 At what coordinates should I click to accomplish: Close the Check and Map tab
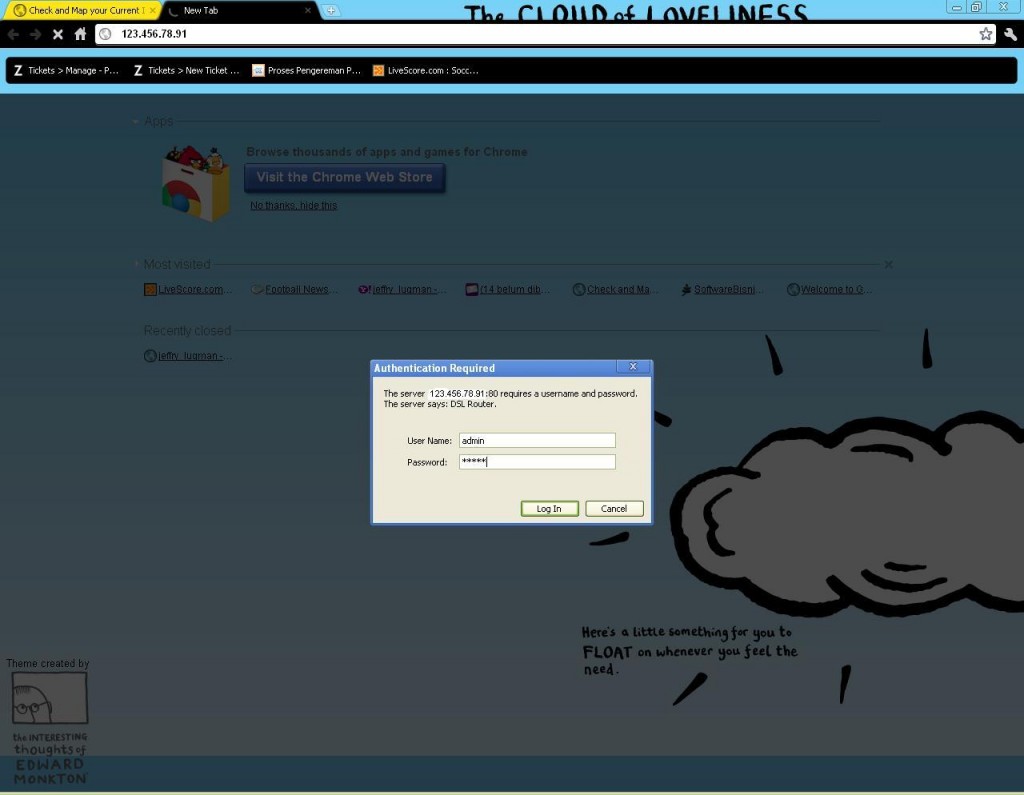click(x=152, y=10)
